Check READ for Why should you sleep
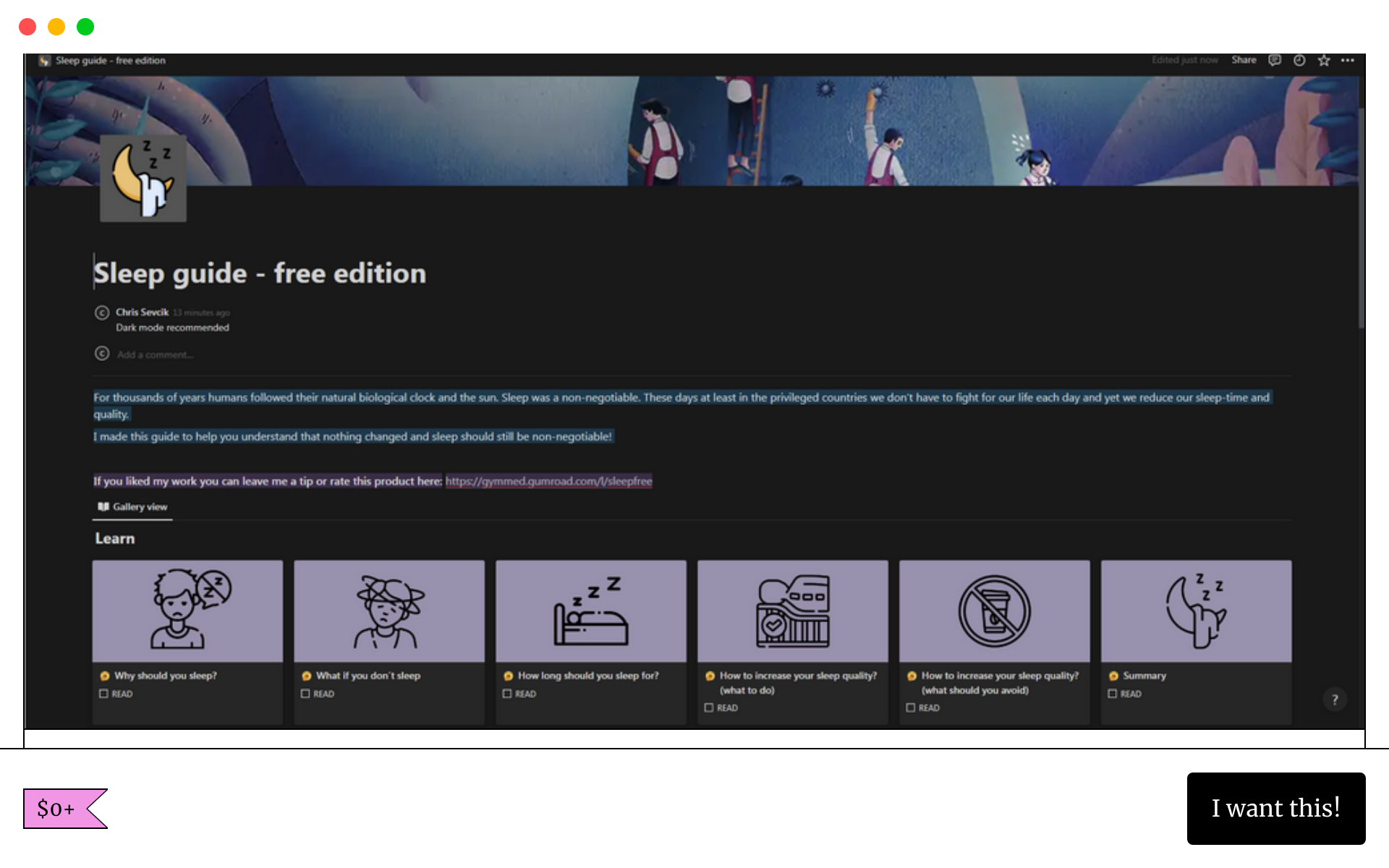This screenshot has width=1389, height=868. click(104, 694)
